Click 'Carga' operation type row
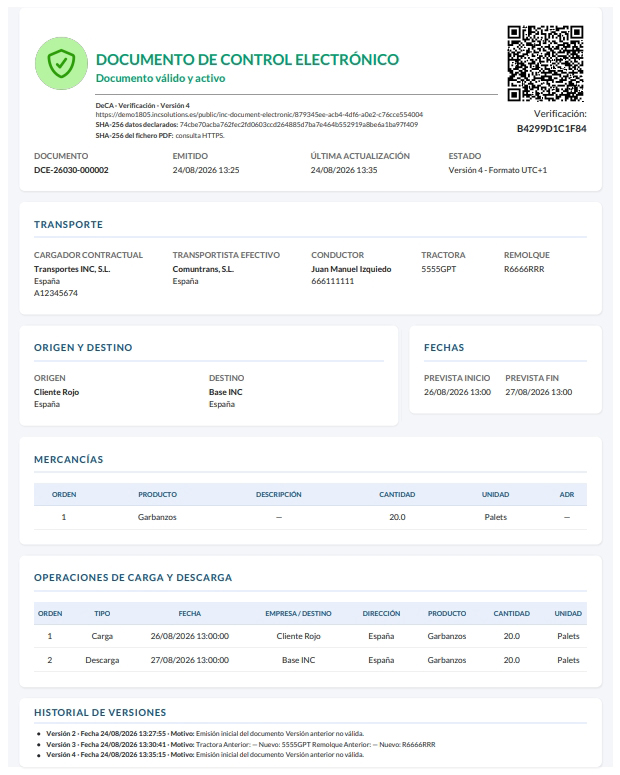The image size is (620, 775). [x=102, y=636]
